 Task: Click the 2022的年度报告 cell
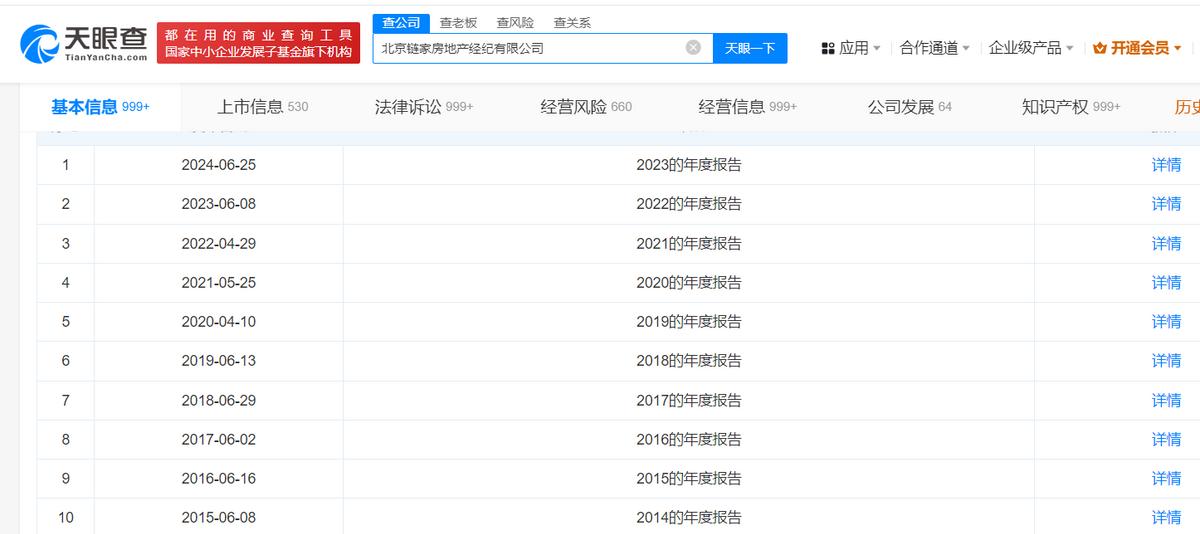pyautogui.click(x=689, y=204)
